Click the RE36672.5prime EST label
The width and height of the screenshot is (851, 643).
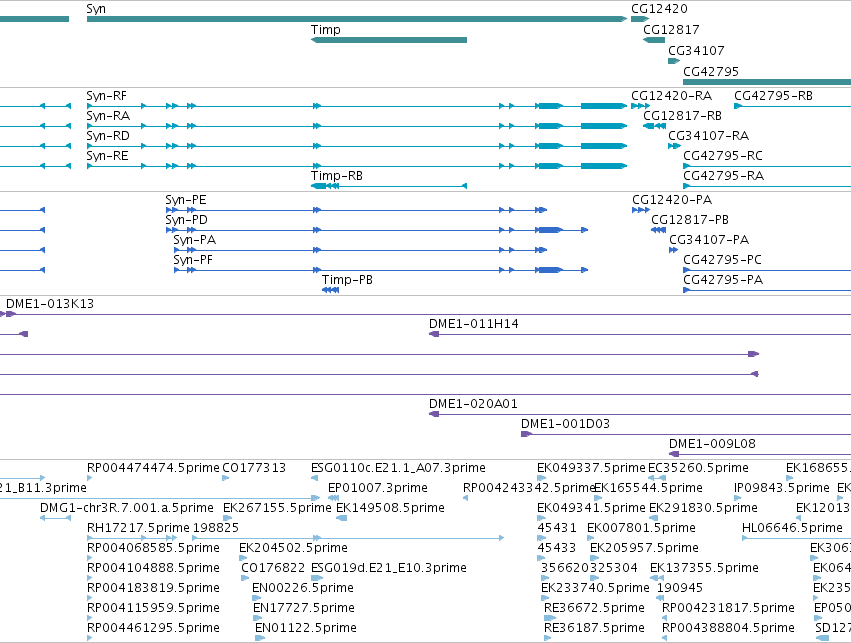(594, 608)
